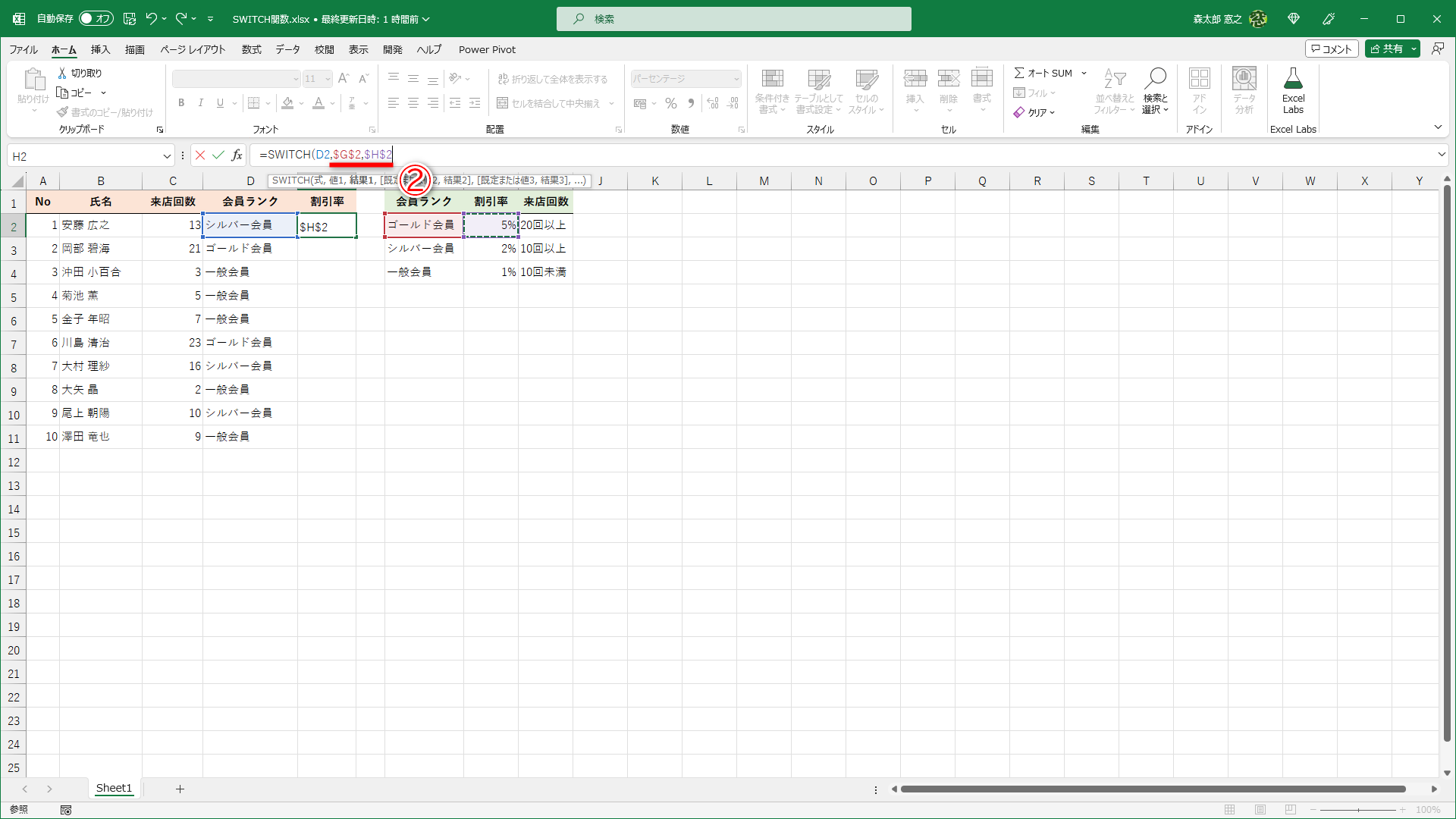Click the Save floppy disk icon
1456x819 pixels.
click(130, 19)
